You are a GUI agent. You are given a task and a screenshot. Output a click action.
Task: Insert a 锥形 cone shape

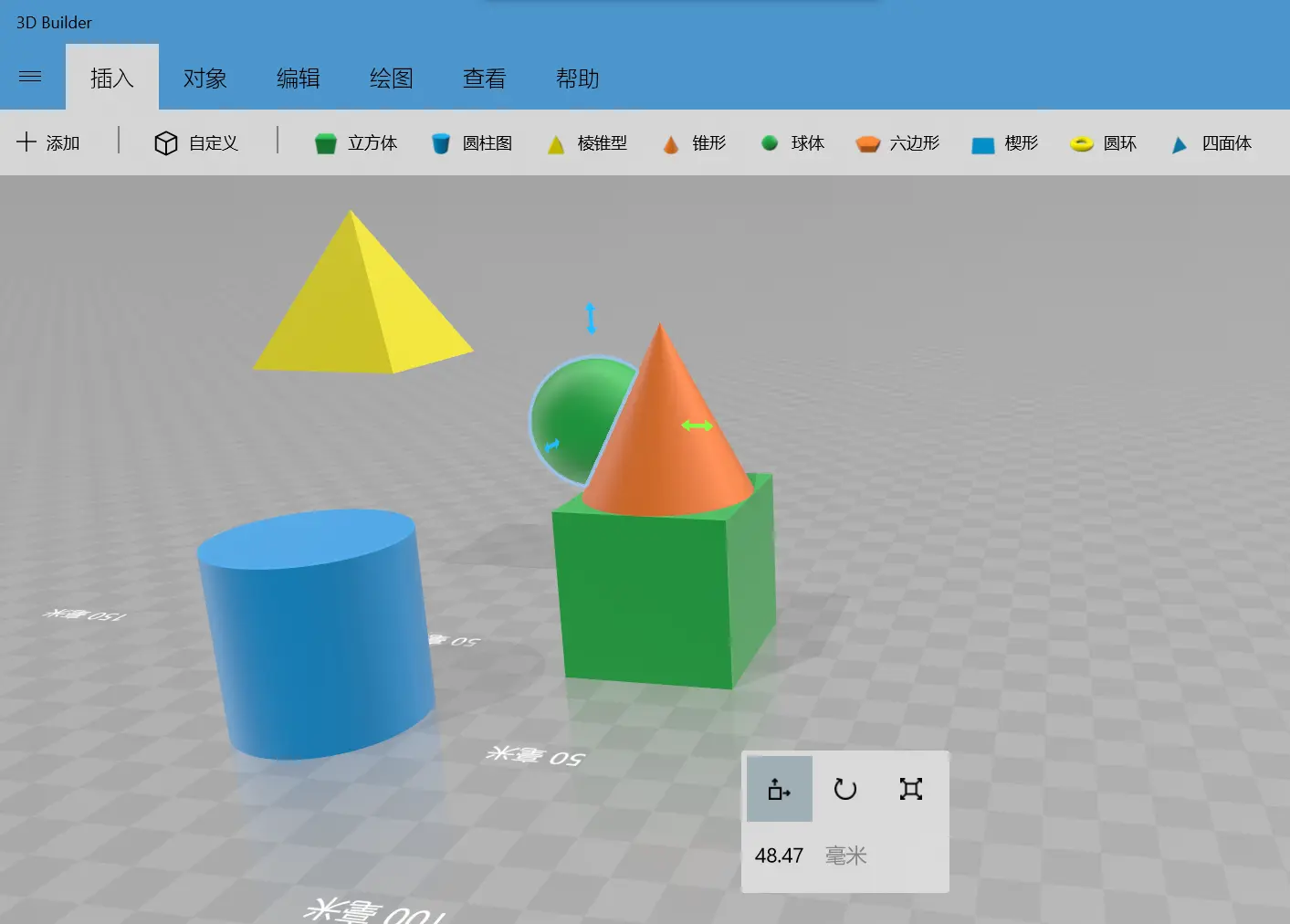click(694, 142)
